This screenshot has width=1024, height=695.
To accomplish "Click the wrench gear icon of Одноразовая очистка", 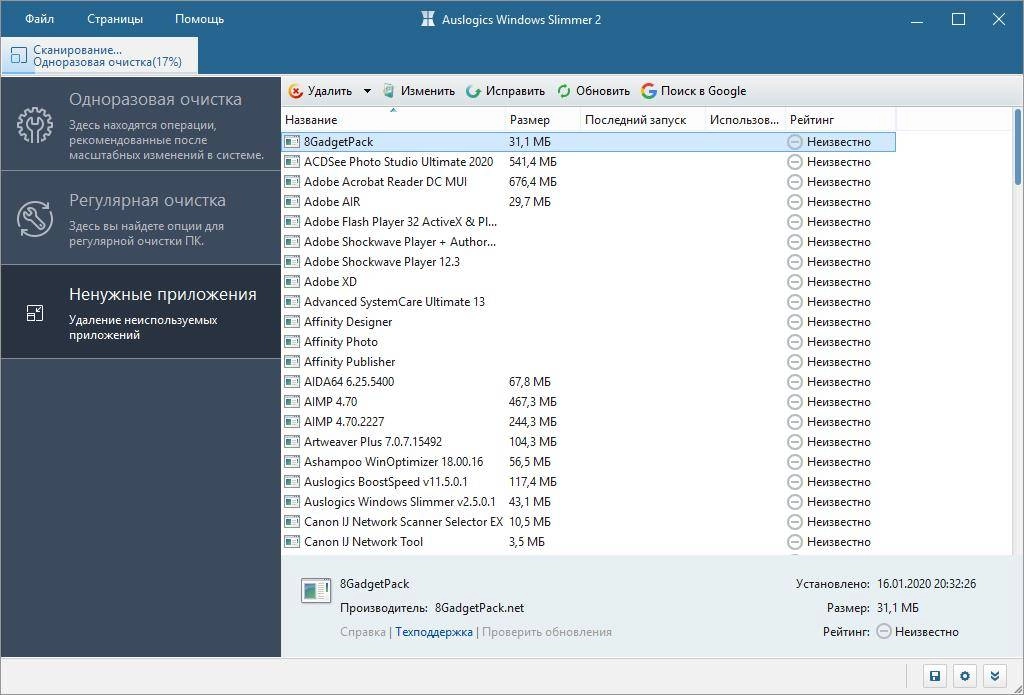I will pyautogui.click(x=35, y=125).
